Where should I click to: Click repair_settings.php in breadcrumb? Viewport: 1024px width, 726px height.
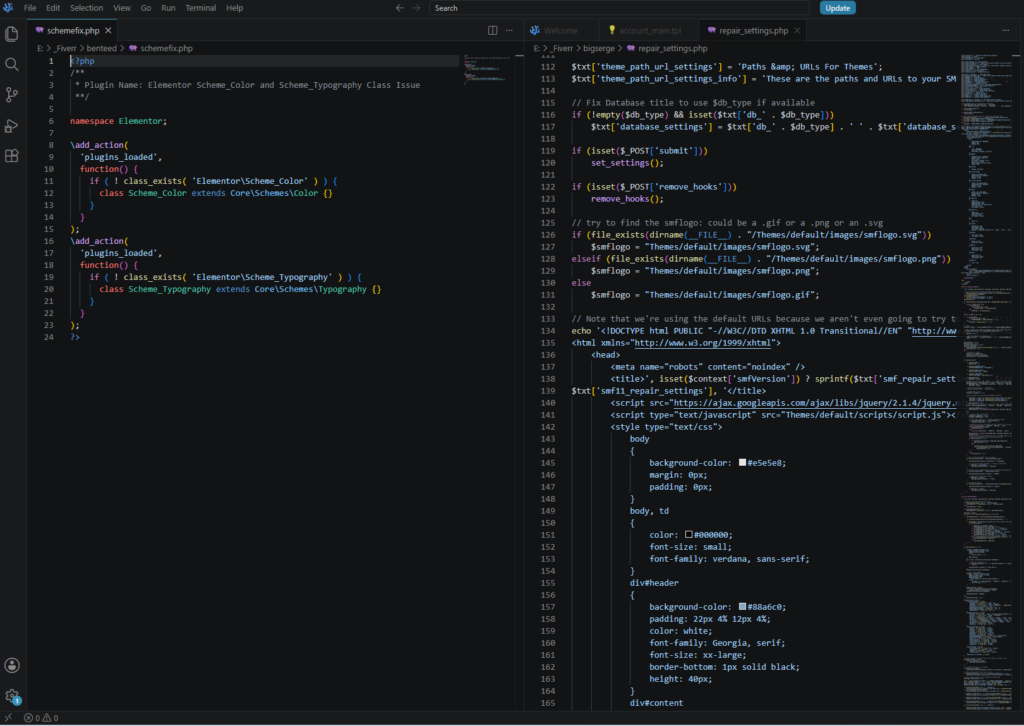[672, 48]
